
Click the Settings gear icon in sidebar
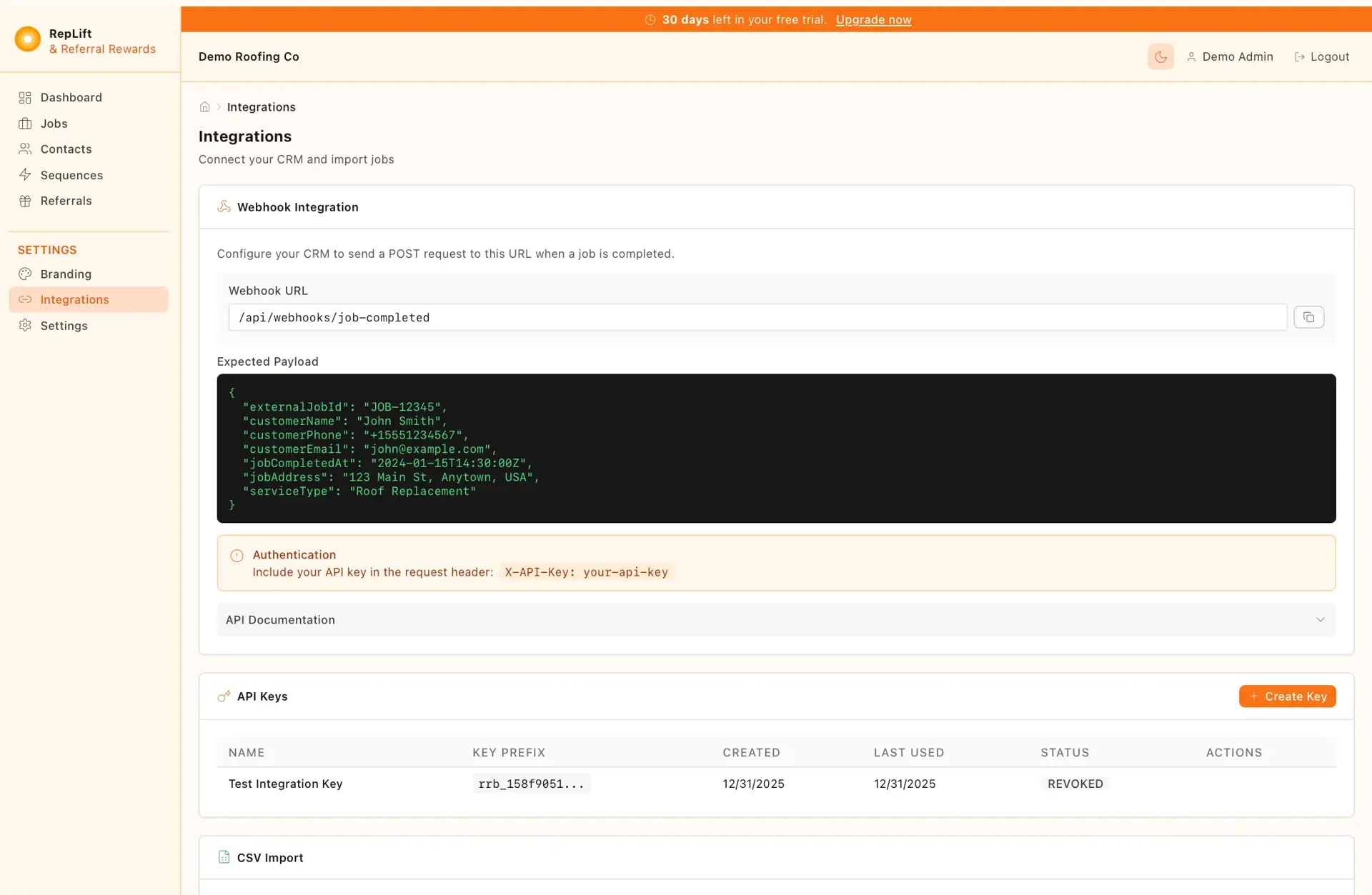[25, 326]
